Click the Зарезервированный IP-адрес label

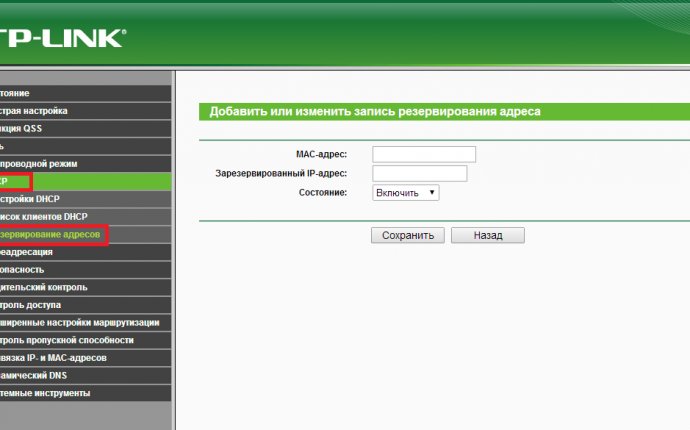(281, 173)
